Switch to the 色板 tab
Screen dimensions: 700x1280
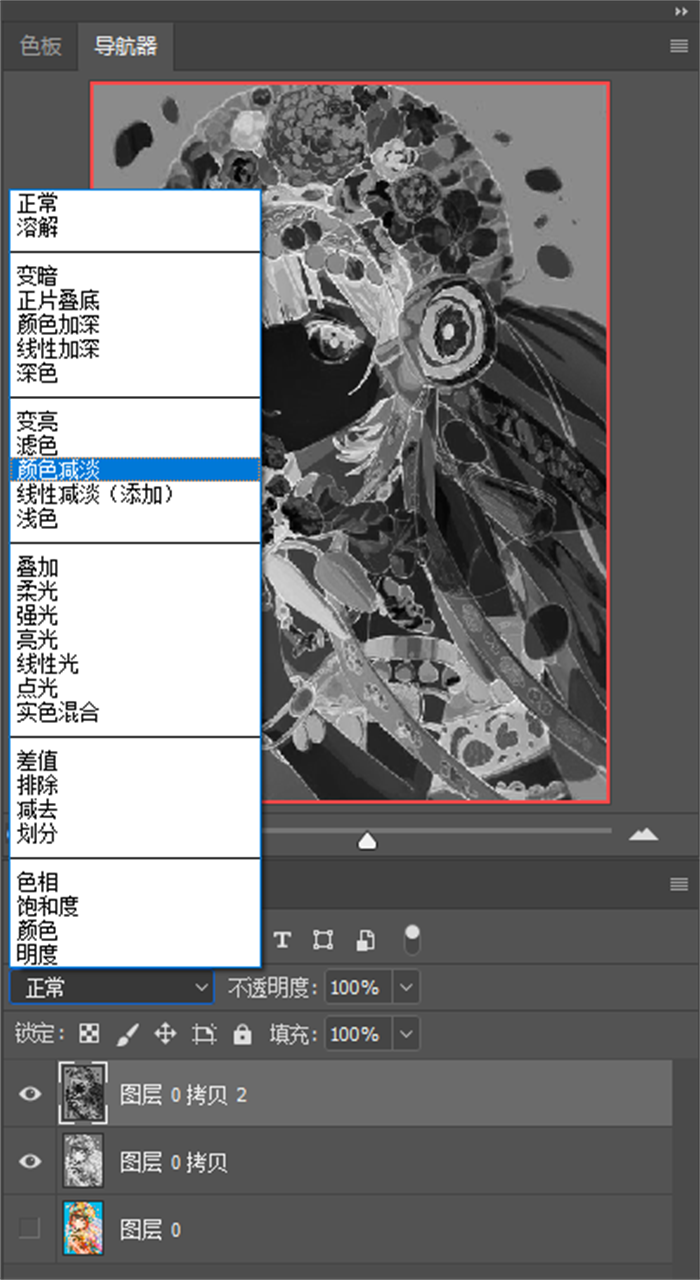click(41, 46)
